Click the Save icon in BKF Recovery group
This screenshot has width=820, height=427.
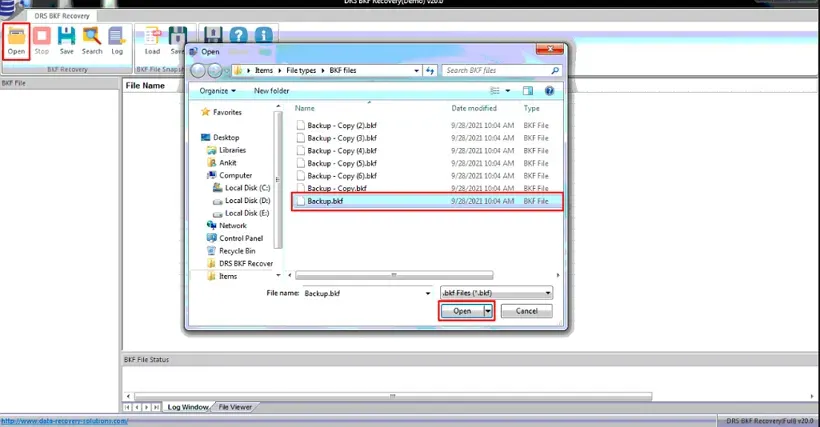pos(66,41)
